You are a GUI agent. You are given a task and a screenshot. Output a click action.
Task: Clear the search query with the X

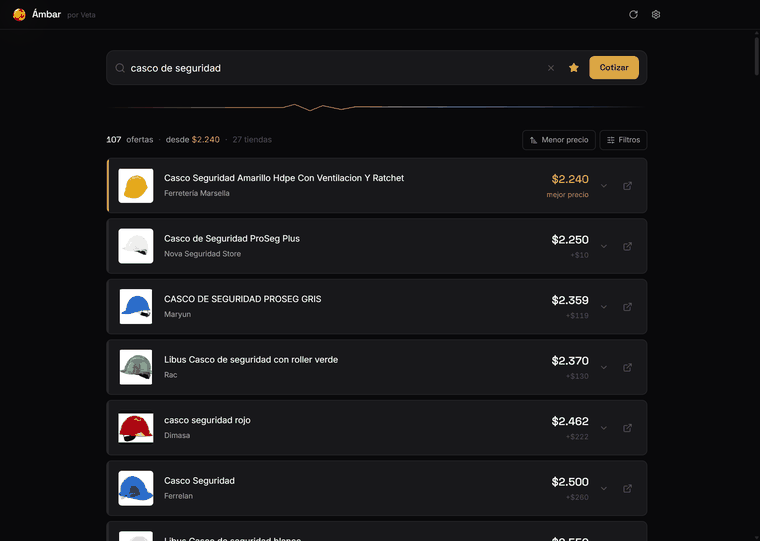pos(551,68)
